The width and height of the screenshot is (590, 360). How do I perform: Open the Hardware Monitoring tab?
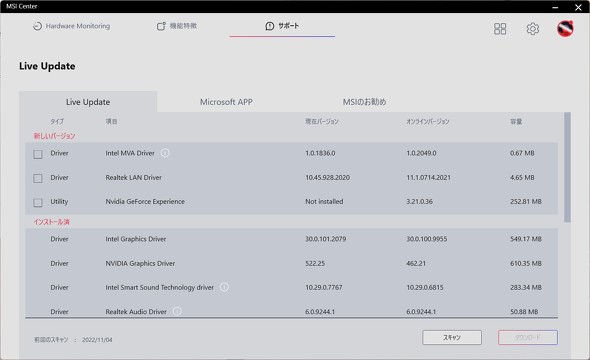tap(71, 26)
